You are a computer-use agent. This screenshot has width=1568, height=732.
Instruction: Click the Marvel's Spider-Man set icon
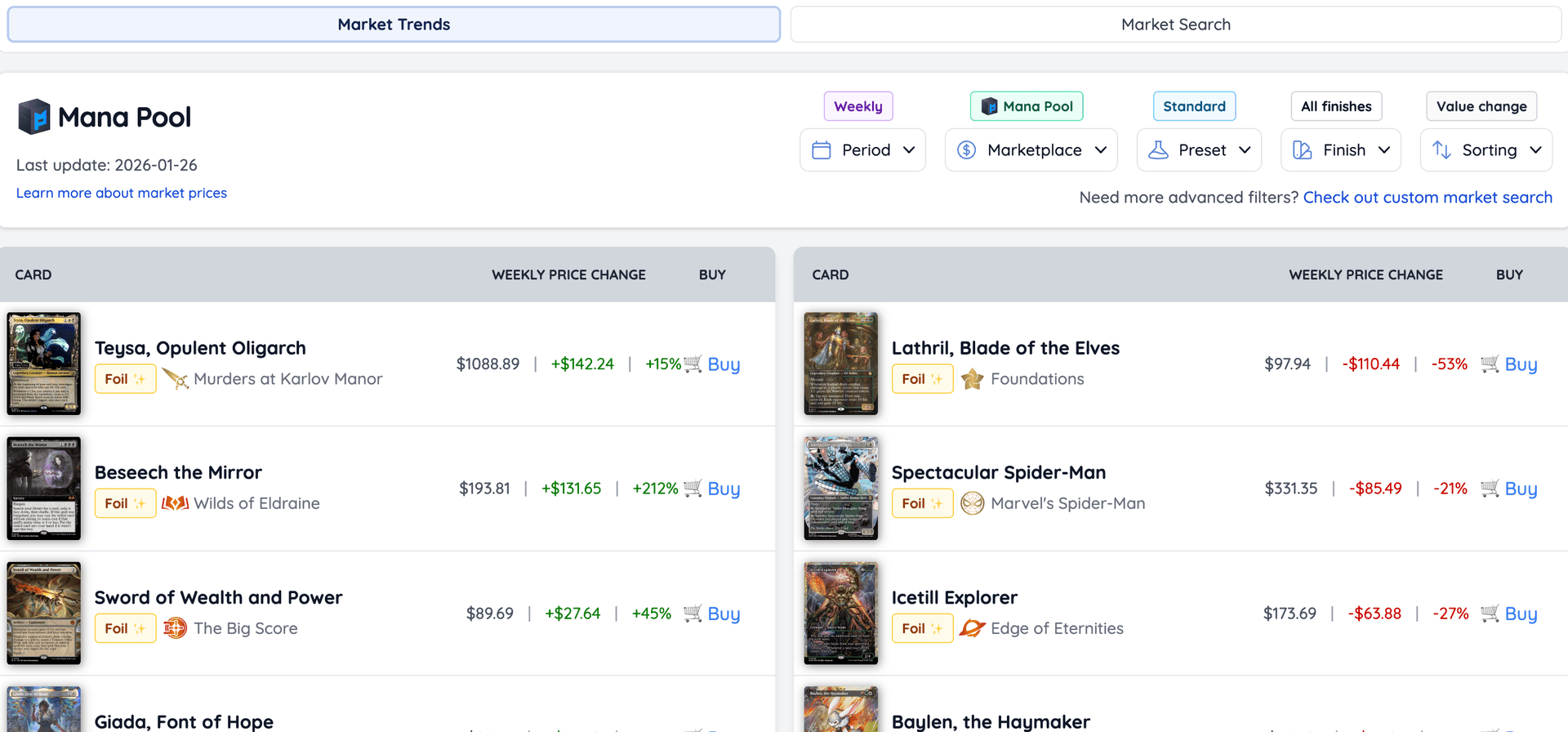click(972, 503)
